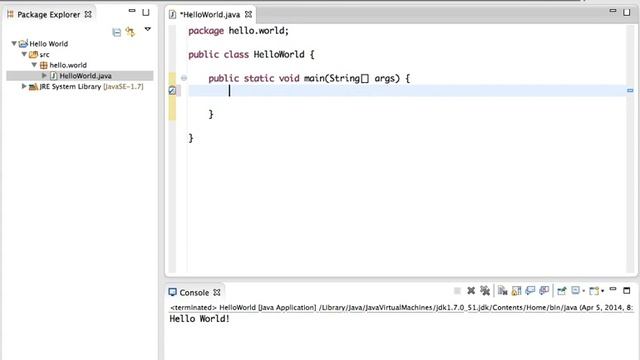Click 'package hello.world;' line in editor

pyautogui.click(x=238, y=31)
